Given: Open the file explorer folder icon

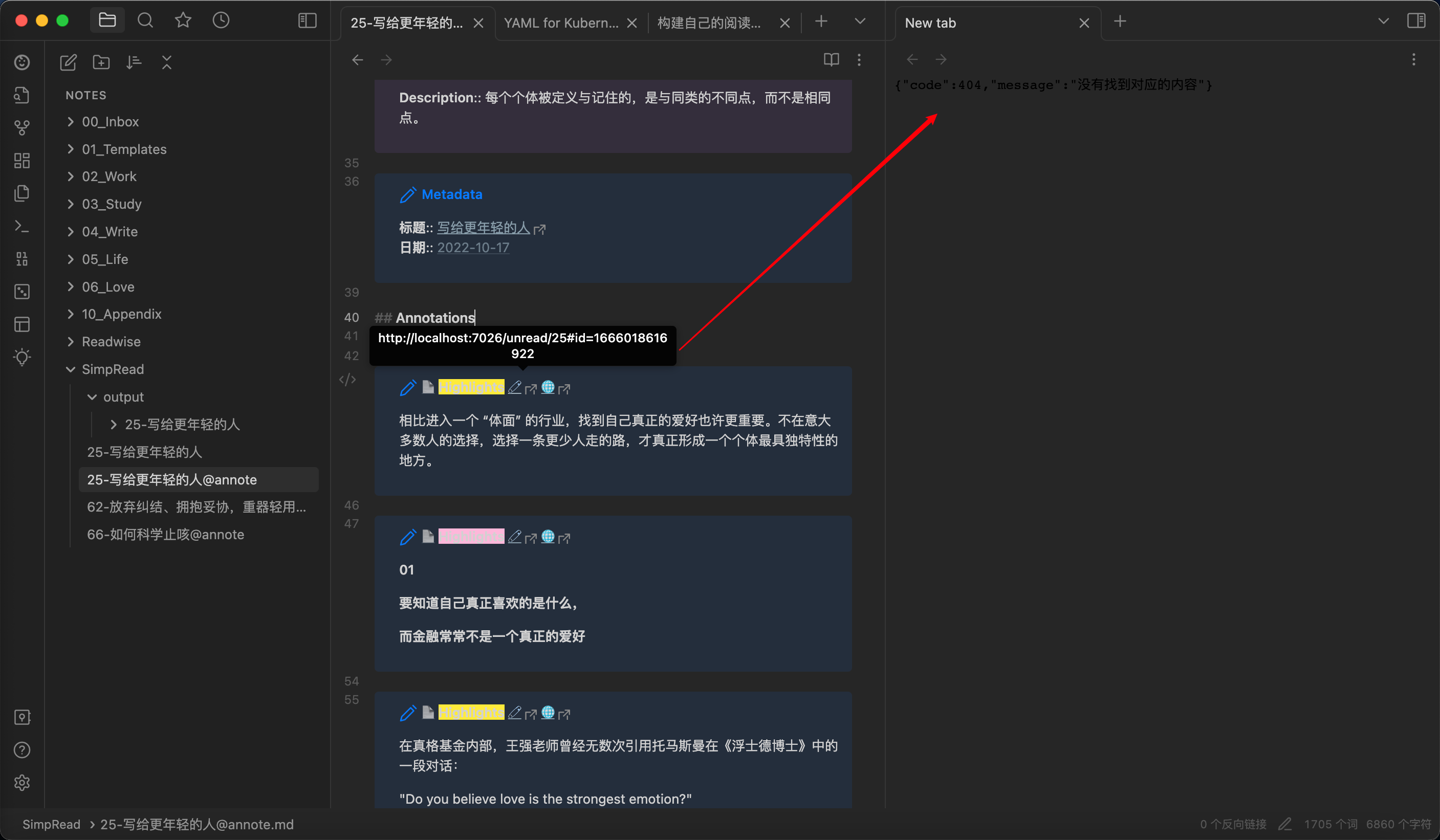Looking at the screenshot, I should [107, 20].
